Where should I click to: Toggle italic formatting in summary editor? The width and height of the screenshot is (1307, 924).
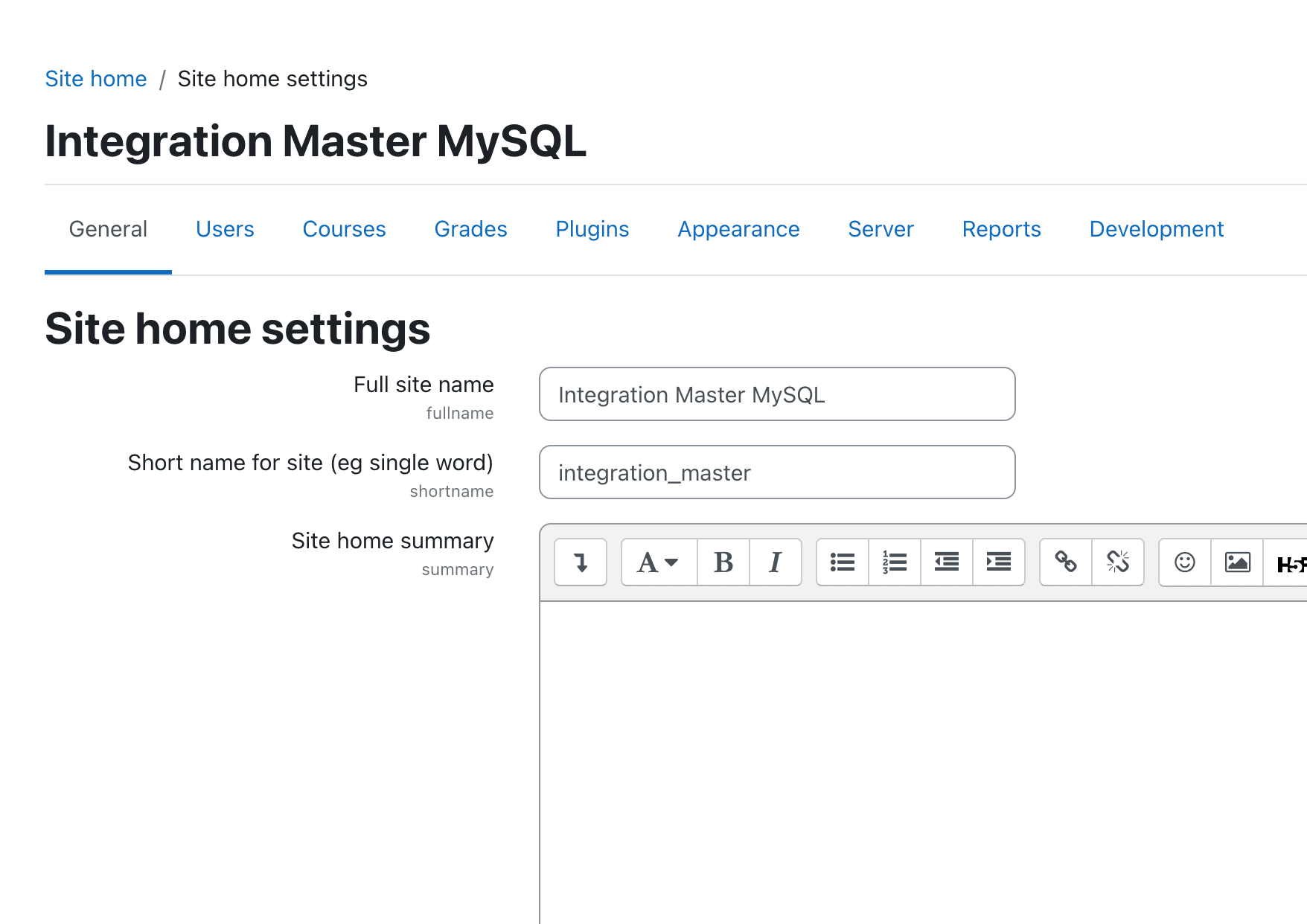point(776,562)
